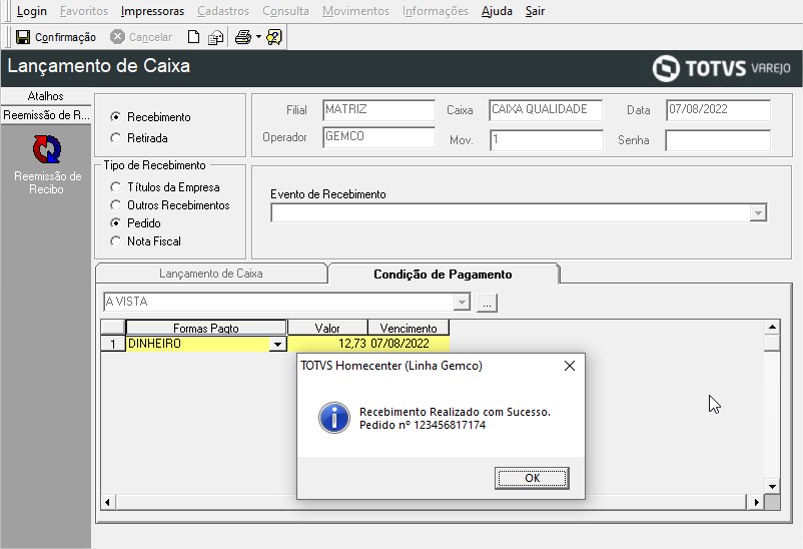The width and height of the screenshot is (803, 549).
Task: Expand the Evento de Recebimento dropdown
Action: pyautogui.click(x=757, y=213)
